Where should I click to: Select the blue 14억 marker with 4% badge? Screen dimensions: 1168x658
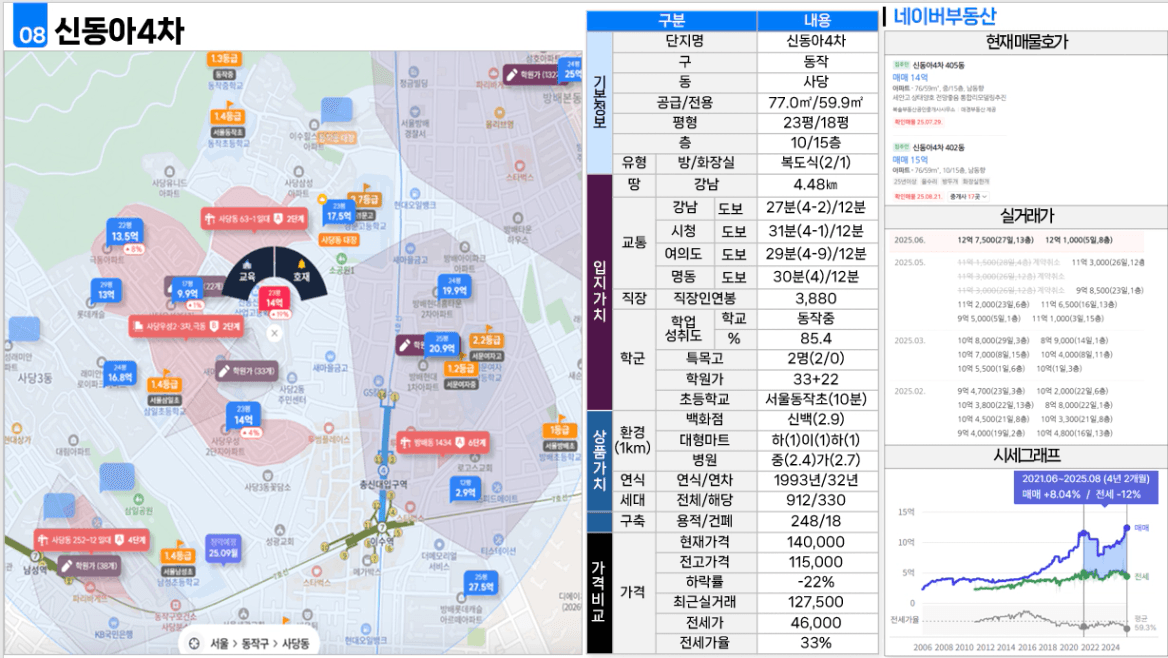click(x=244, y=416)
